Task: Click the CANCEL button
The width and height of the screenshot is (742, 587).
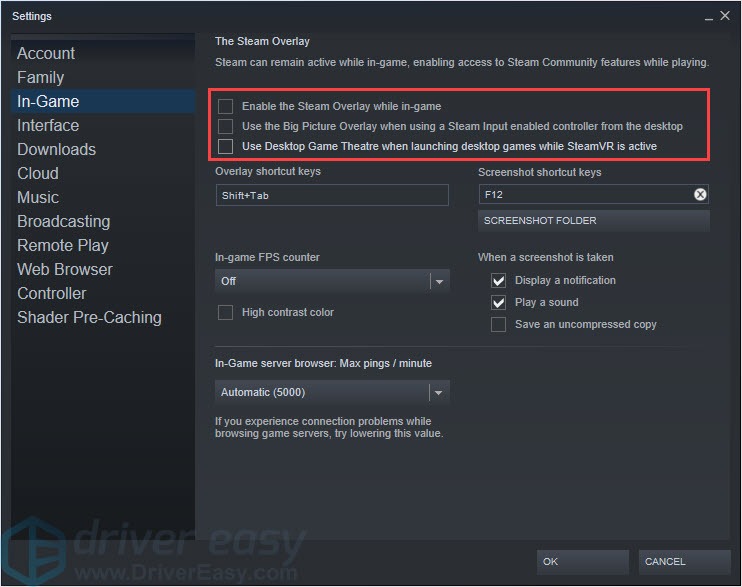Action: click(684, 562)
